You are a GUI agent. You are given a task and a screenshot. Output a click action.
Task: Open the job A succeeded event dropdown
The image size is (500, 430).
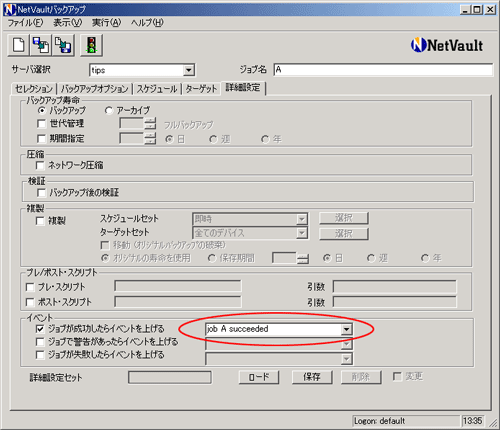(x=346, y=329)
